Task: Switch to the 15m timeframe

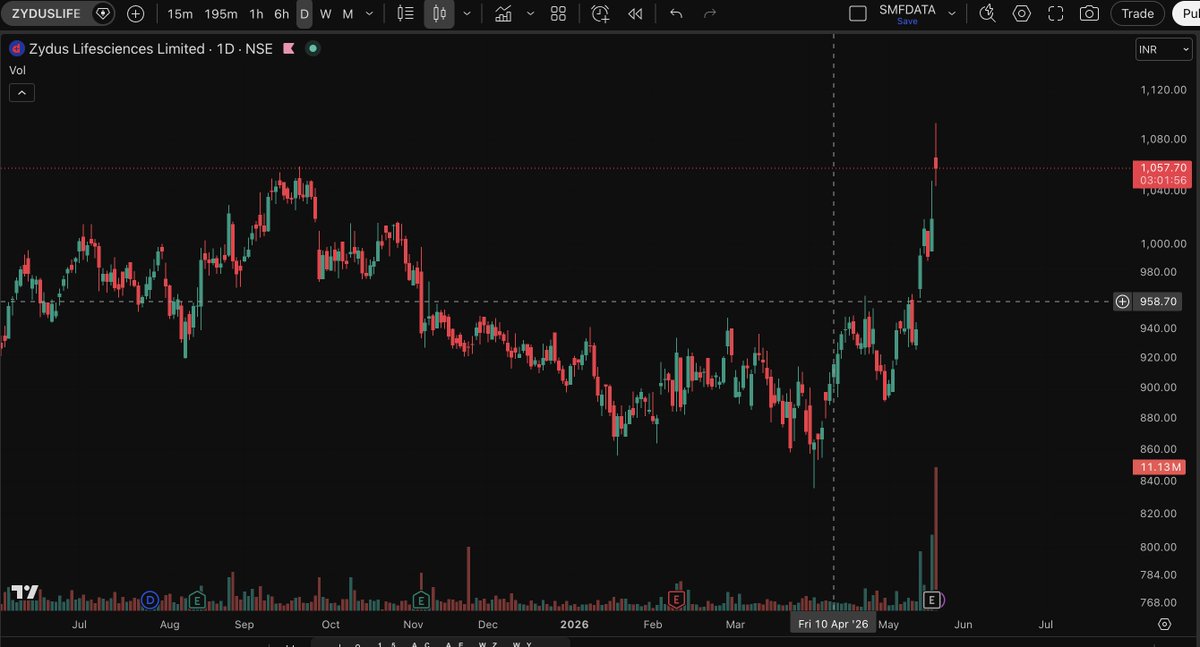Action: click(x=180, y=14)
